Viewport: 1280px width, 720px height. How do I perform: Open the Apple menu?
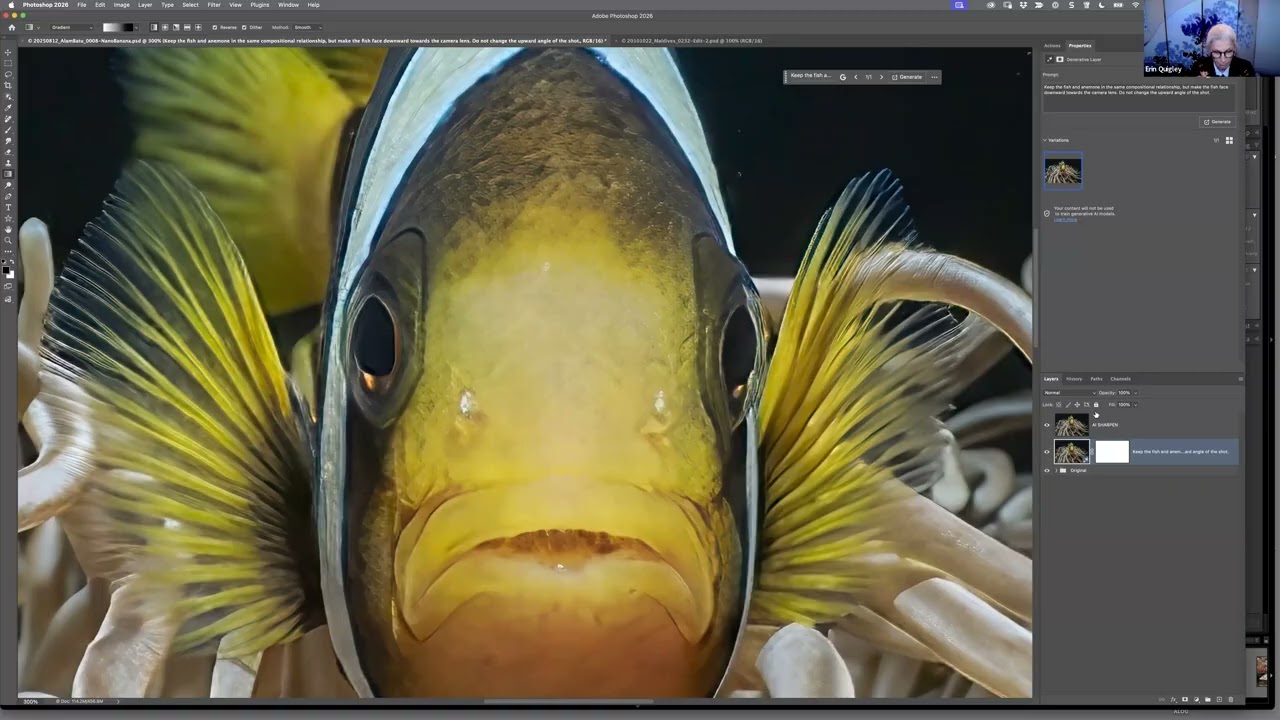tap(11, 5)
